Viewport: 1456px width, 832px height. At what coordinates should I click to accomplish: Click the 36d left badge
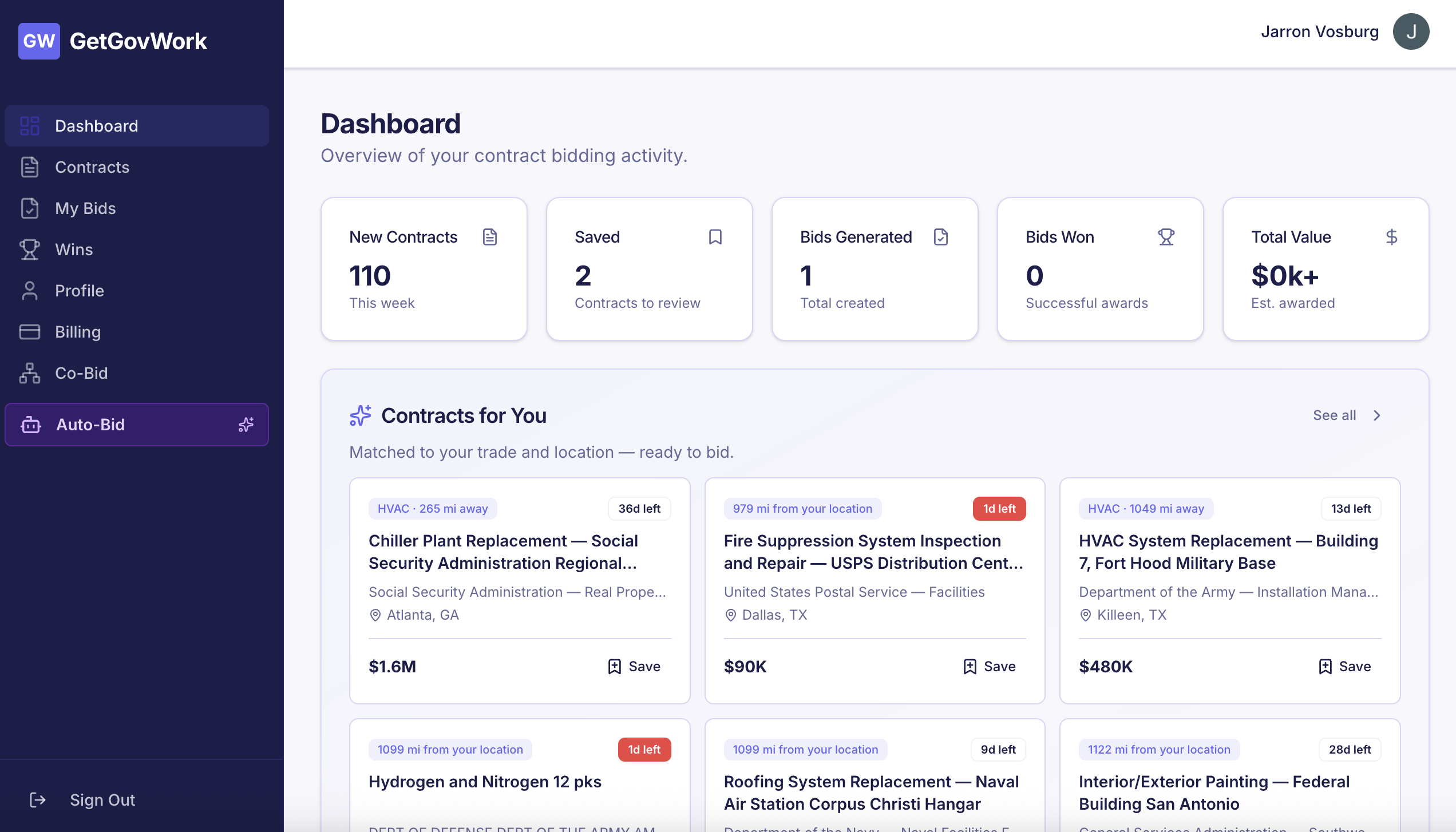(639, 509)
